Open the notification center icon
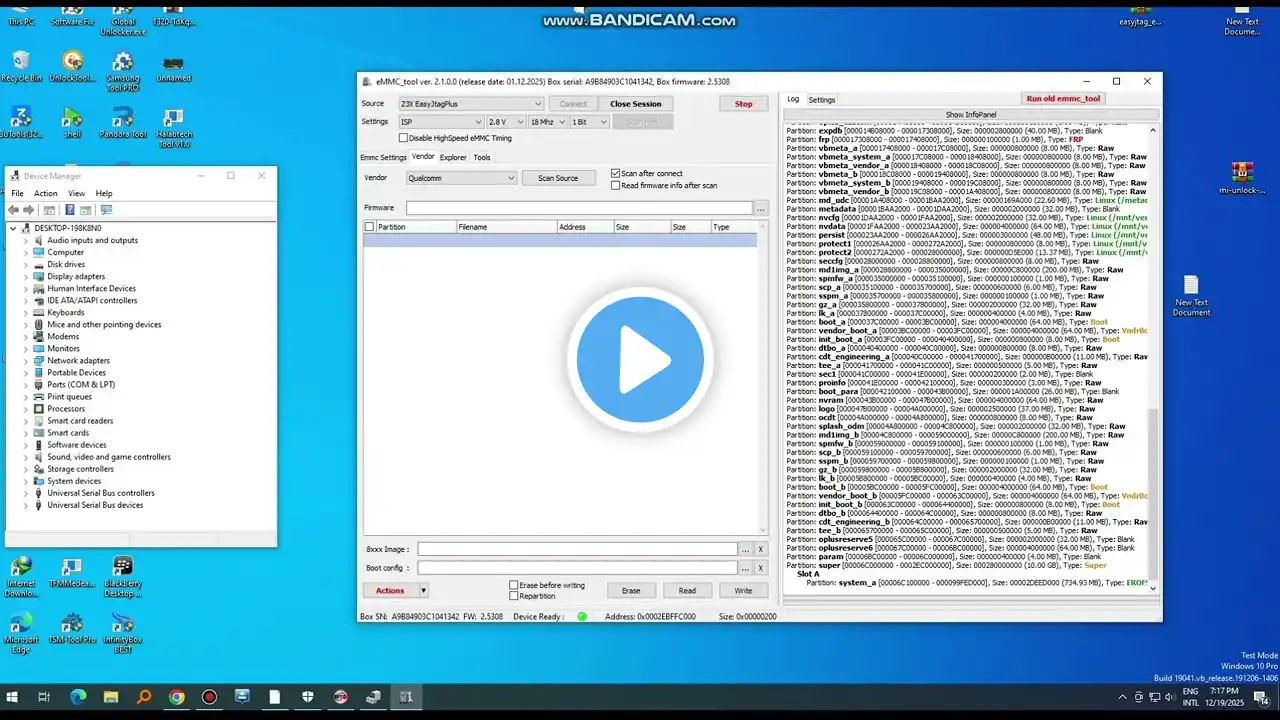The width and height of the screenshot is (1280, 720). [1263, 697]
